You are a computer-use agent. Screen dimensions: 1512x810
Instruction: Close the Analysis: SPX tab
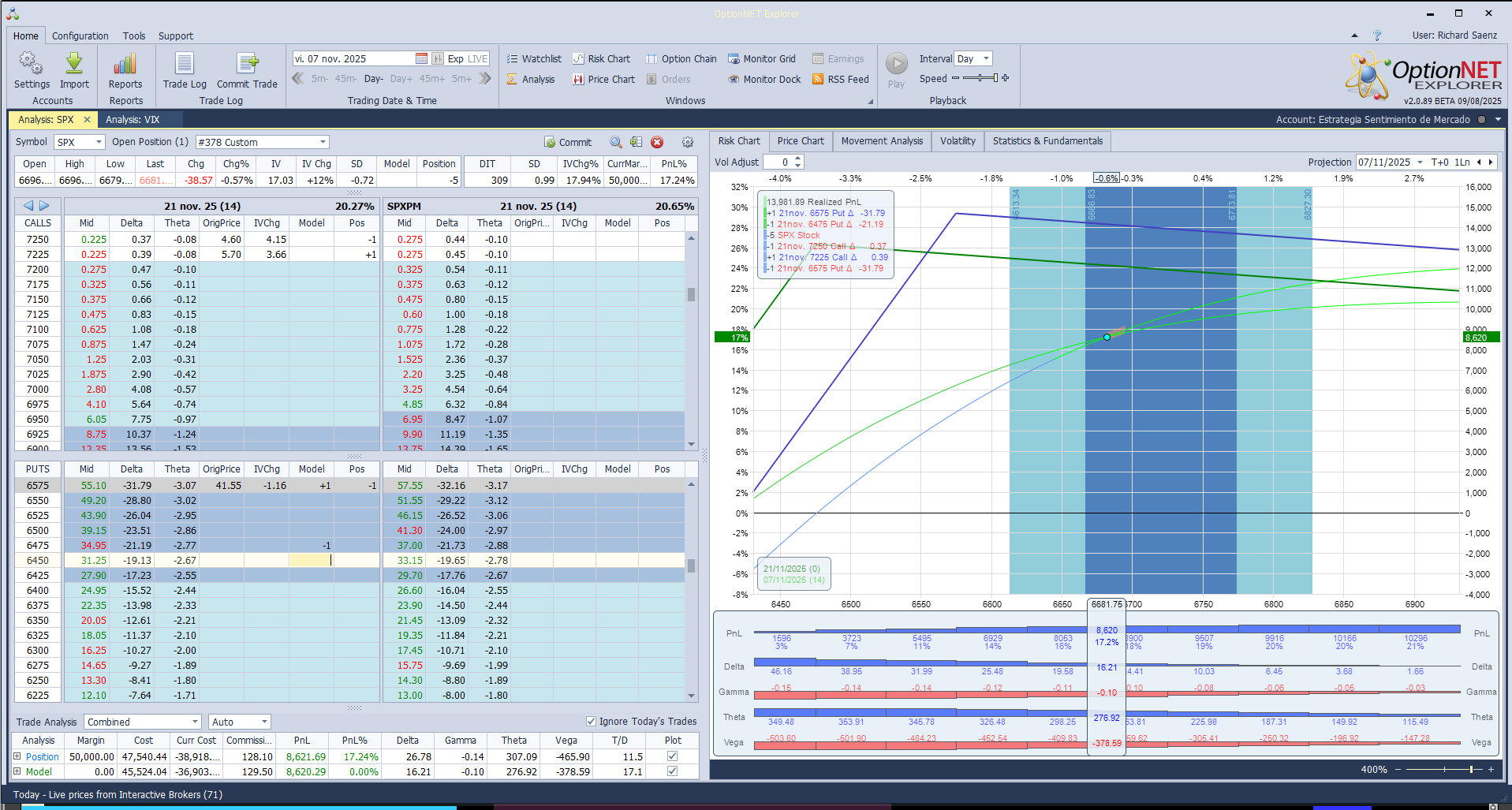[87, 119]
